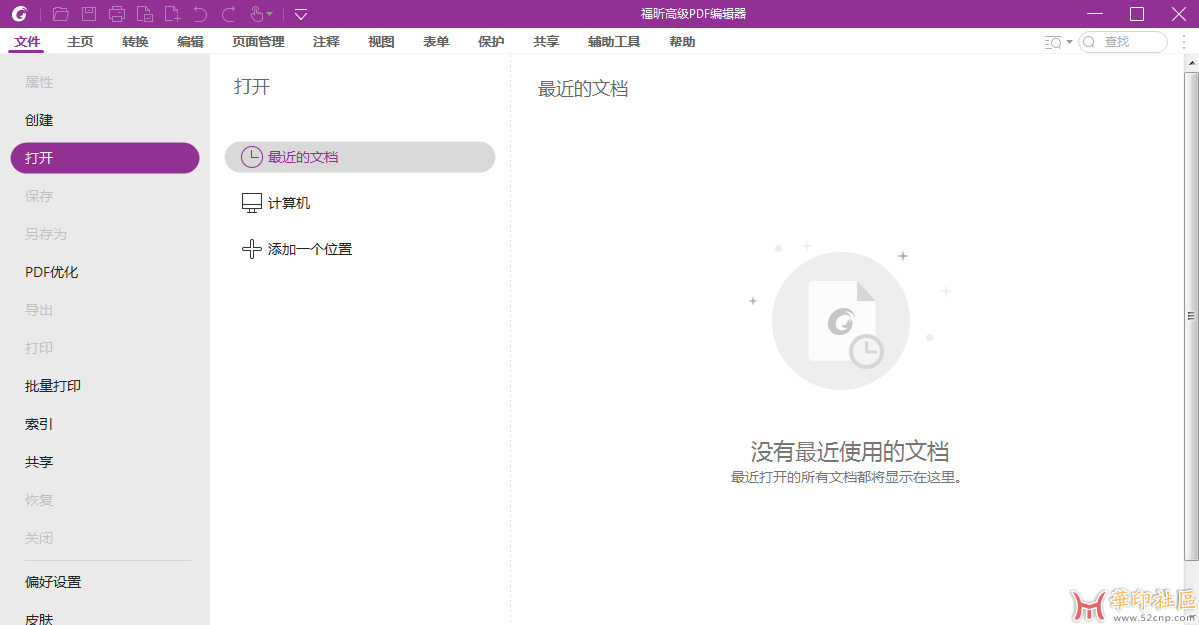The width and height of the screenshot is (1199, 625).
Task: Switch to the 视图 tab
Action: [381, 41]
